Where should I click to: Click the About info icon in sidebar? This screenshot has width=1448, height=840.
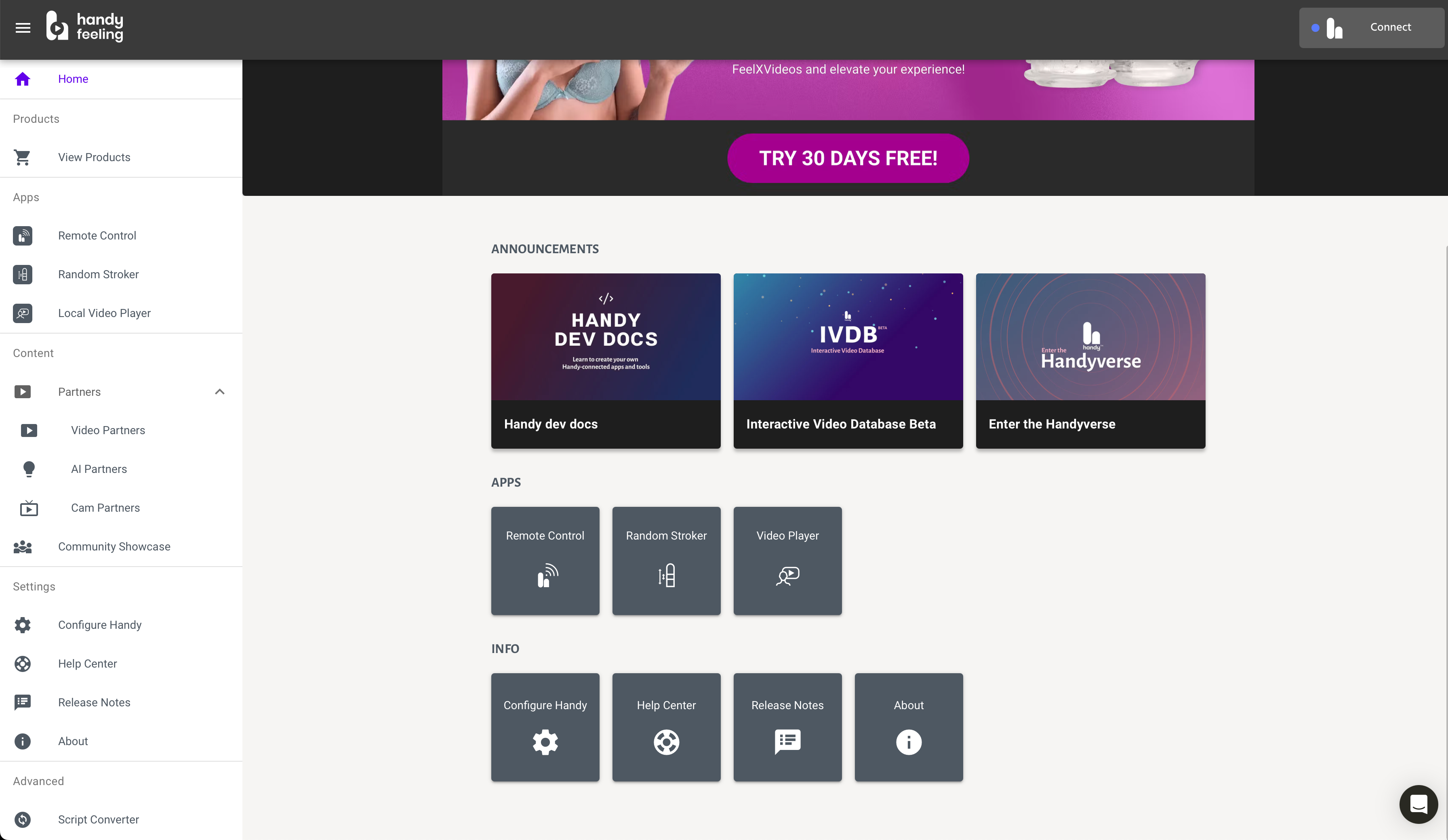[22, 741]
